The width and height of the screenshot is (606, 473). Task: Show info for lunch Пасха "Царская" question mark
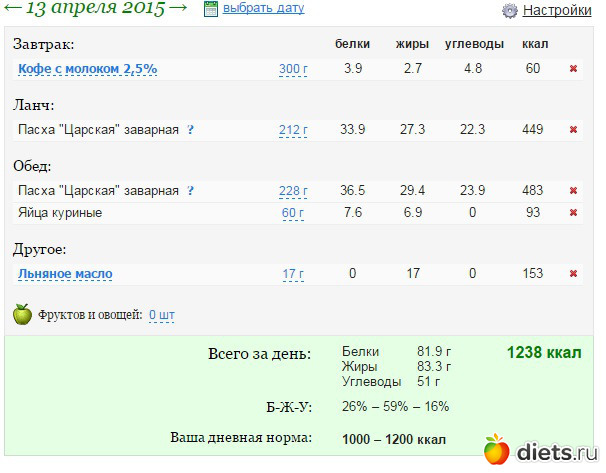[x=190, y=130]
